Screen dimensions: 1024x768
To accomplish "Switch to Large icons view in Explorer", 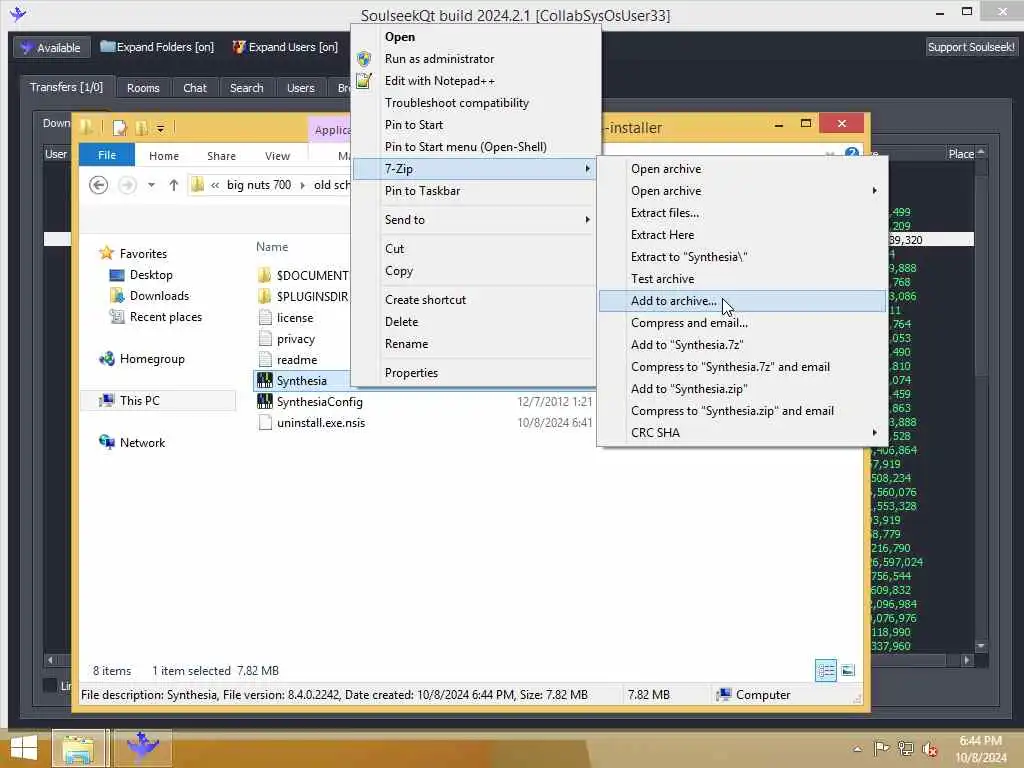I will [848, 671].
